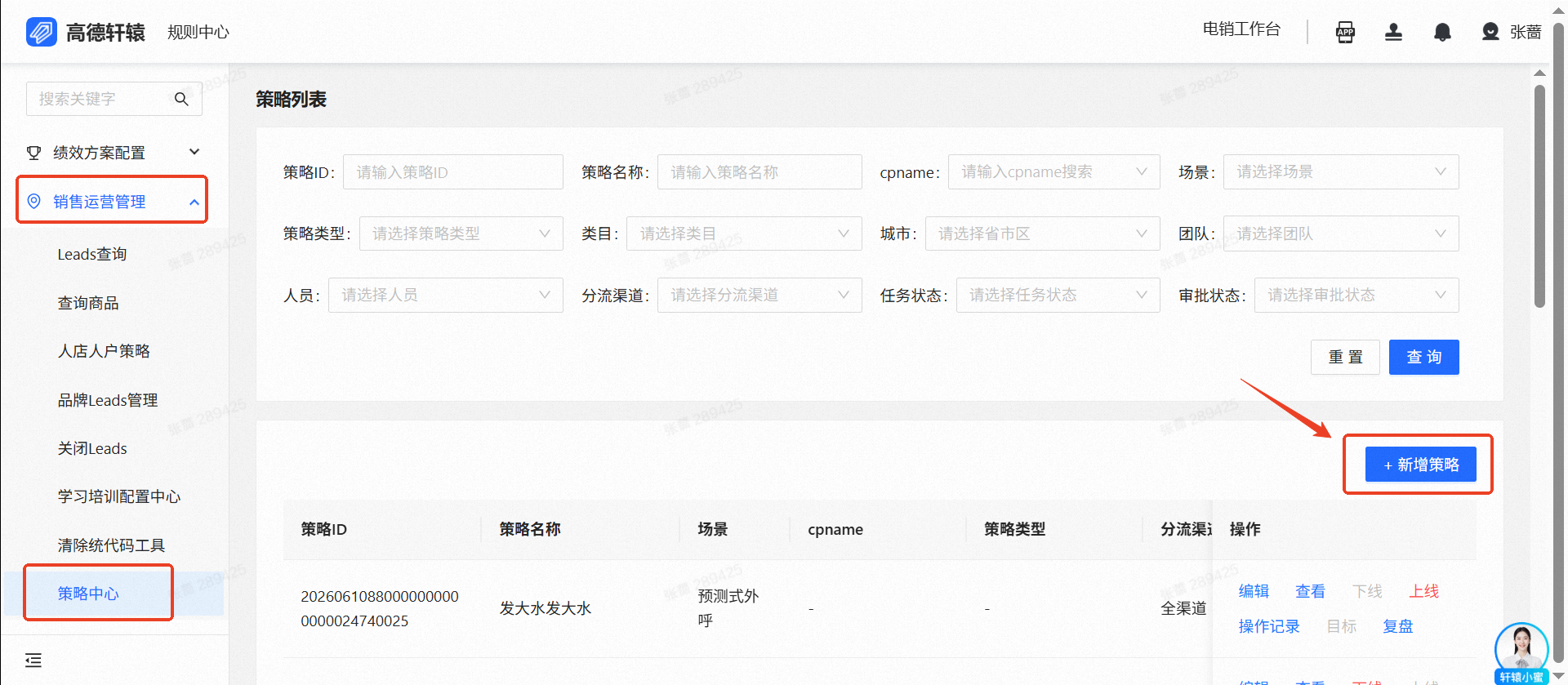Expand the 绩效方案配置 menu chevron
This screenshot has width=1568, height=685.
click(x=194, y=152)
